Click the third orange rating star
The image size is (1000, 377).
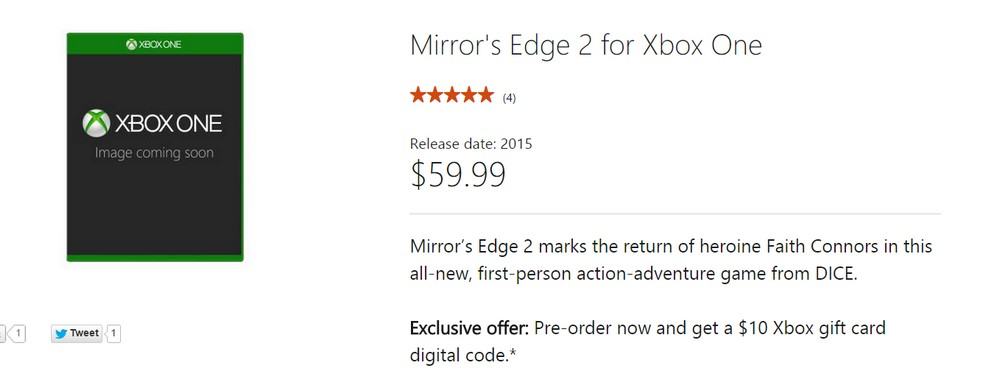pos(452,96)
